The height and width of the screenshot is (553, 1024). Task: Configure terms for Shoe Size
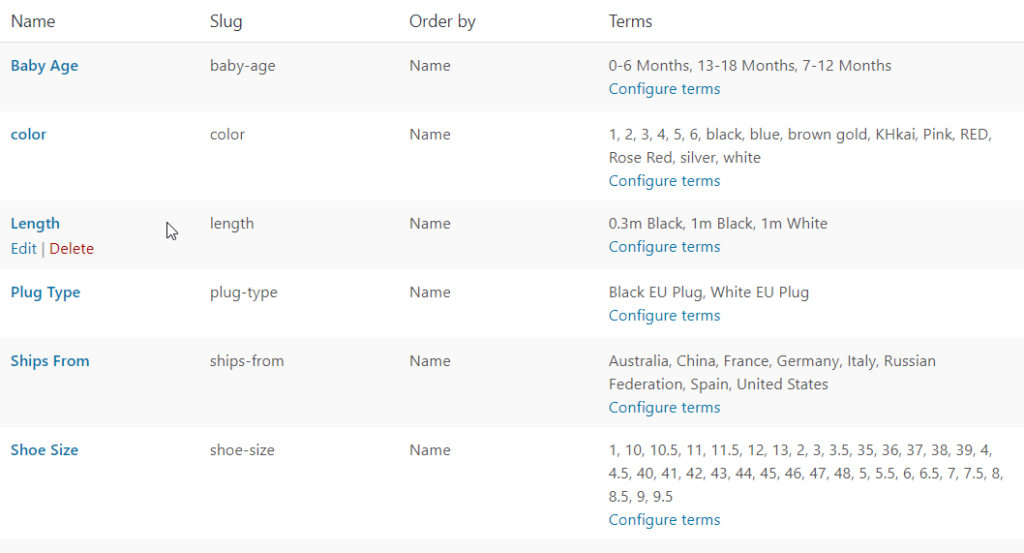[x=664, y=520]
